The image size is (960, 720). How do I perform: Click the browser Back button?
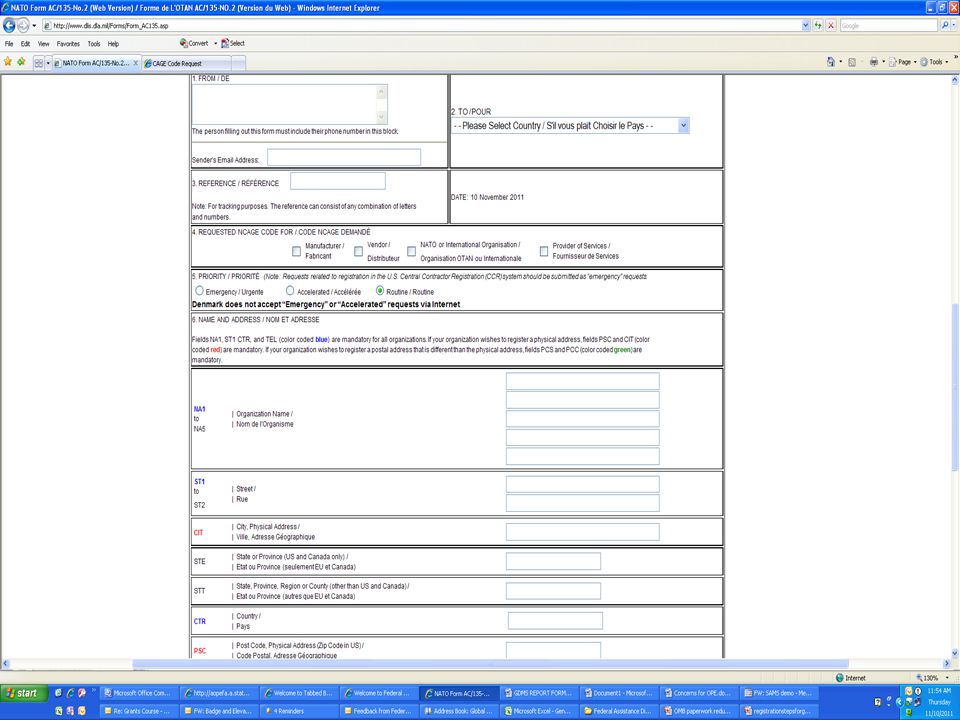point(9,25)
